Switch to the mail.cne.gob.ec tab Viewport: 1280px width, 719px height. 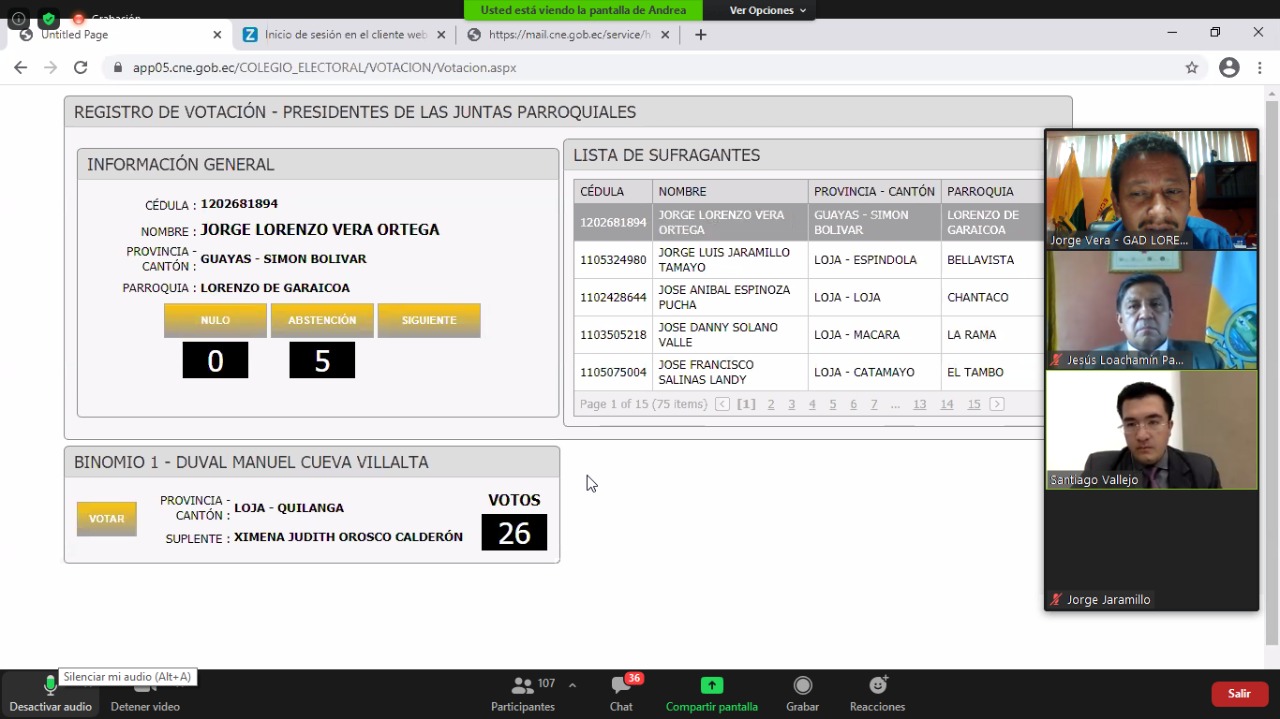tap(568, 35)
